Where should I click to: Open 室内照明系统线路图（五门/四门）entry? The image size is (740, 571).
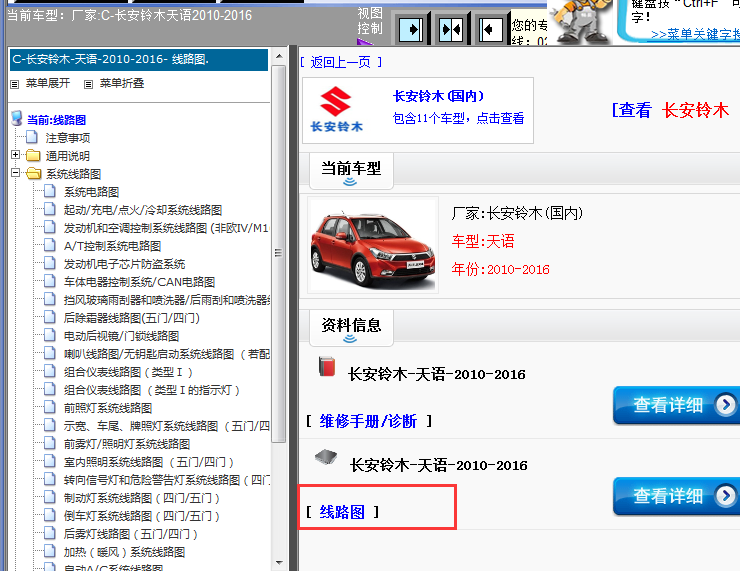(149, 462)
